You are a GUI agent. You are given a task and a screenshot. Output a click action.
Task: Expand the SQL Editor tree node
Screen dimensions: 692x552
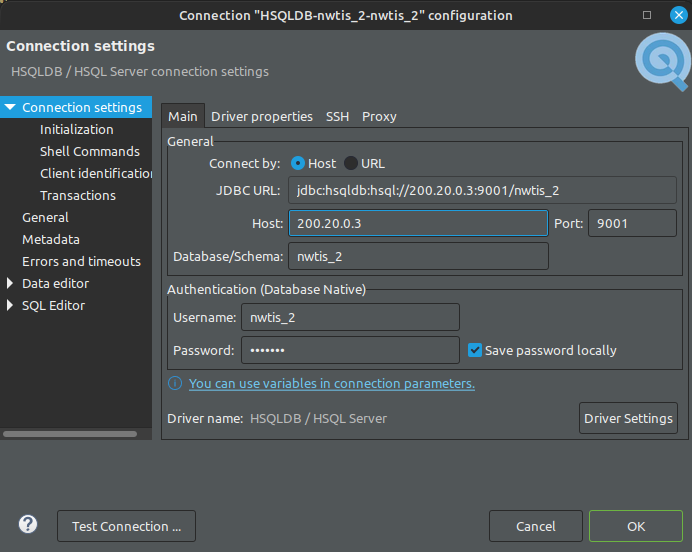click(10, 305)
